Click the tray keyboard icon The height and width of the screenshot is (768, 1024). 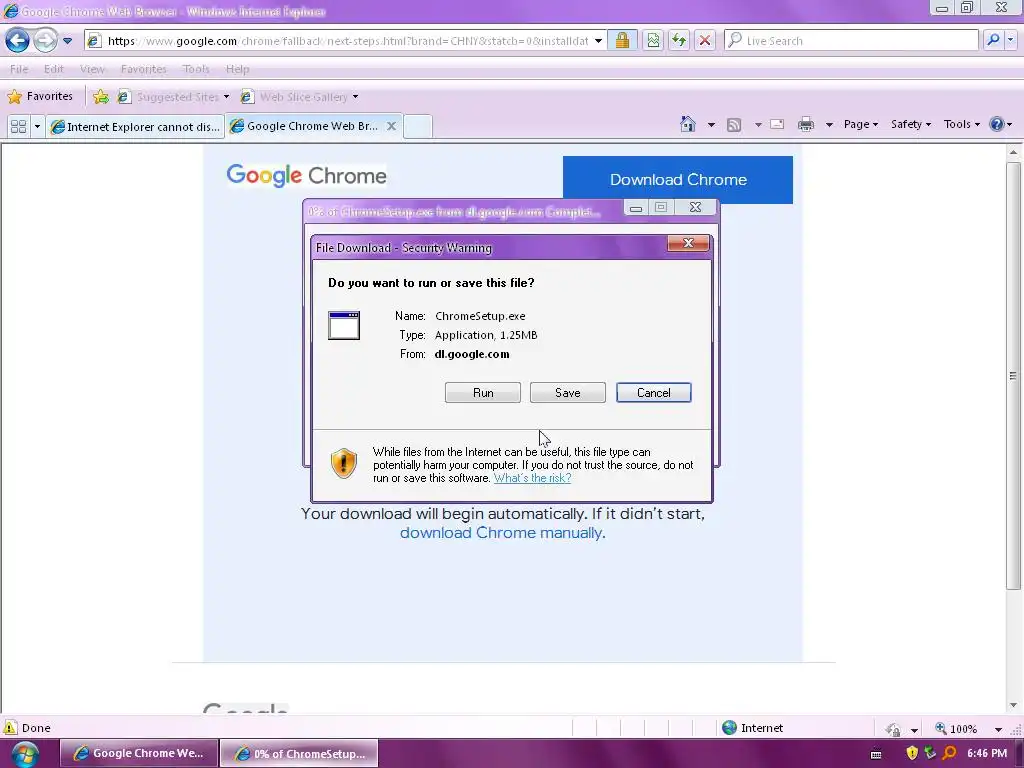pos(876,754)
